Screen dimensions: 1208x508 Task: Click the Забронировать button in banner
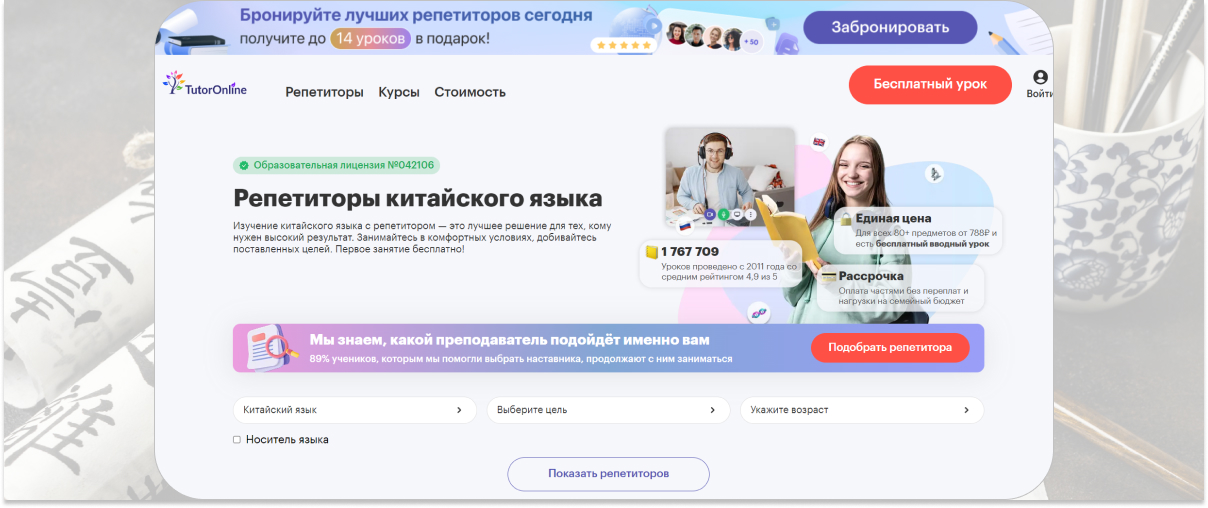coord(890,28)
